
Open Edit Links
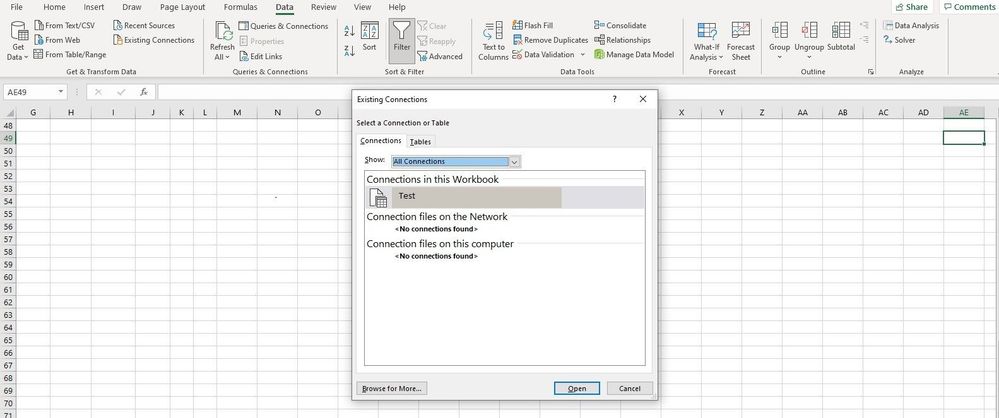tap(261, 56)
